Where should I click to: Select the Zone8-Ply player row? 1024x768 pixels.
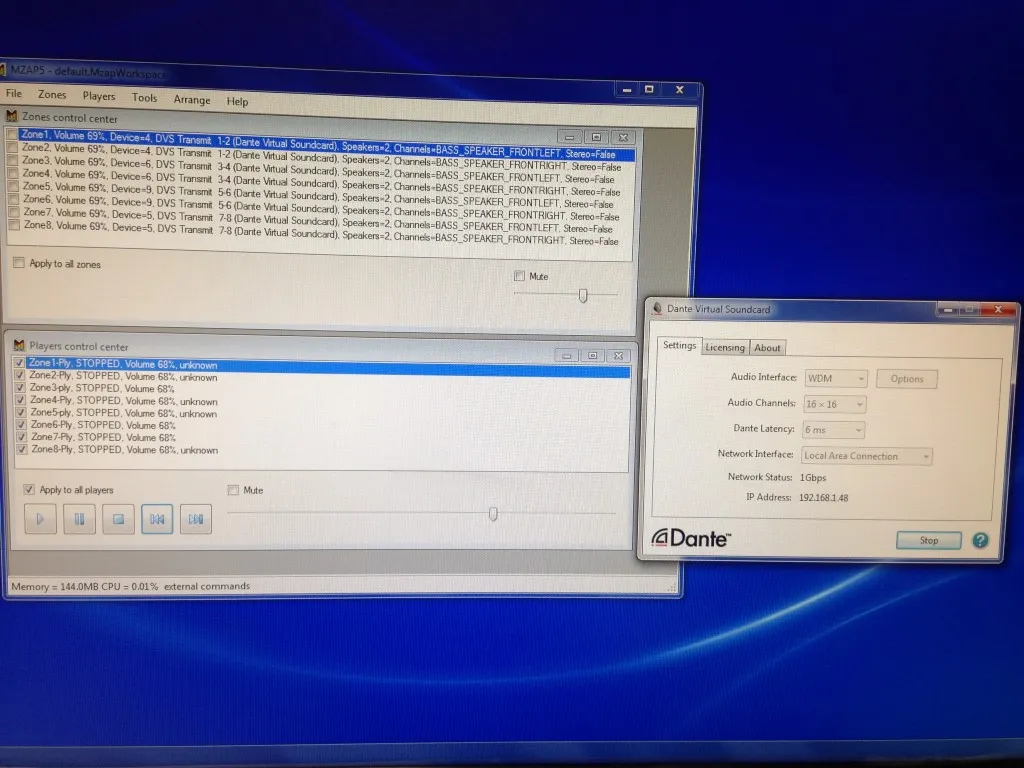(328, 450)
